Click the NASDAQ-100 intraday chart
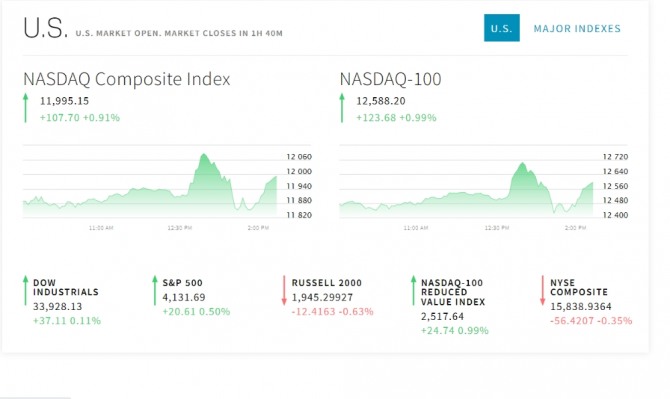The height and width of the screenshot is (399, 670). click(x=466, y=186)
